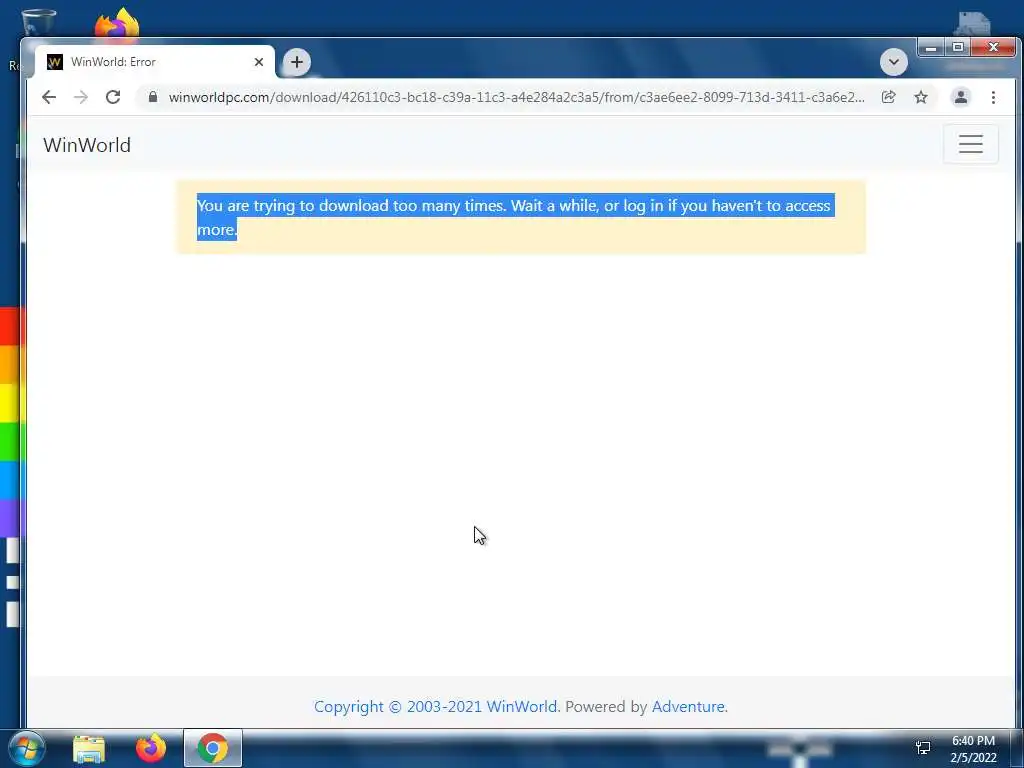Click the share this page icon
1024x768 pixels.
pos(888,97)
